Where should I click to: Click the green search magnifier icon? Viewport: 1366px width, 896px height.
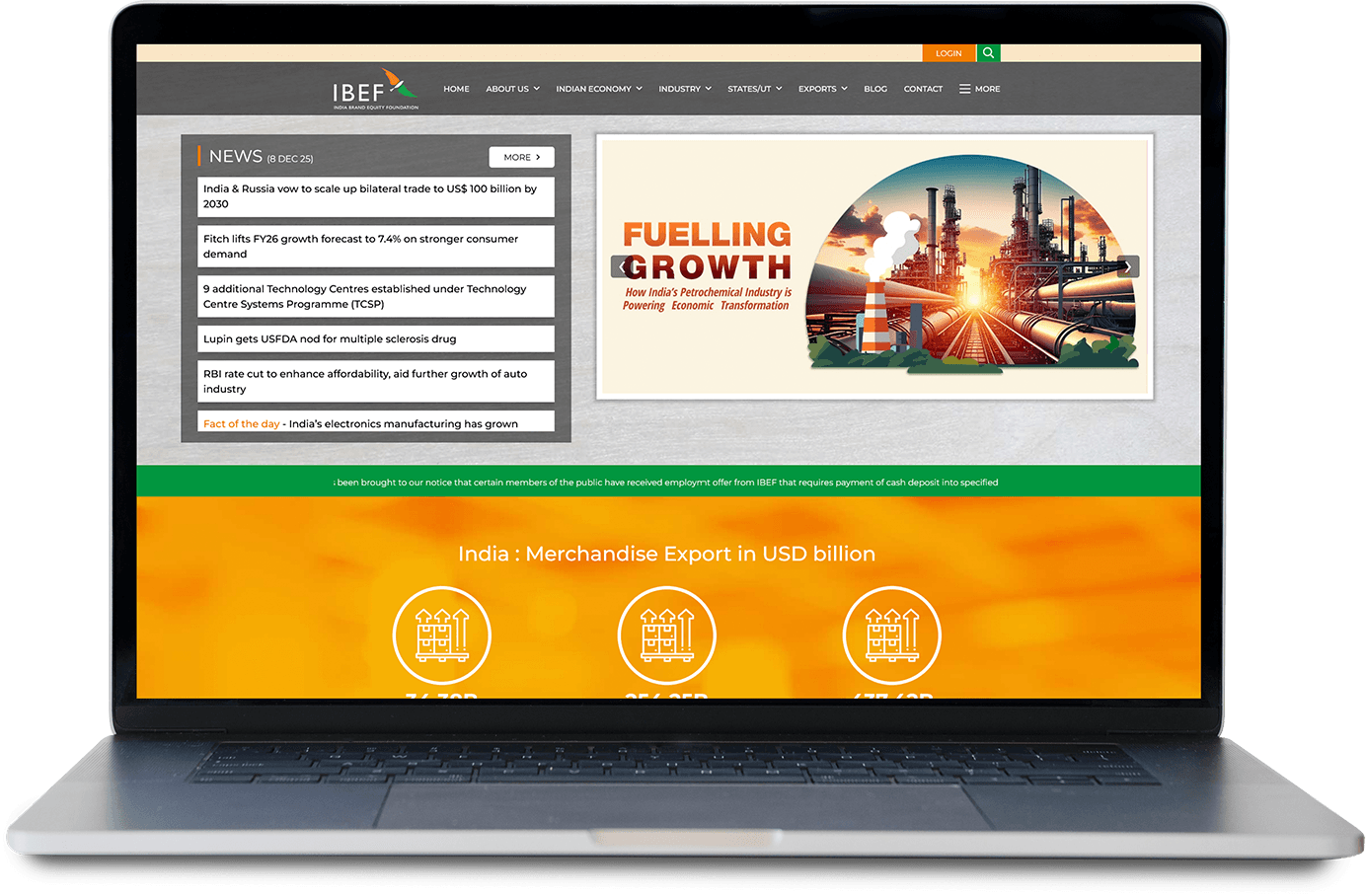pyautogui.click(x=988, y=53)
